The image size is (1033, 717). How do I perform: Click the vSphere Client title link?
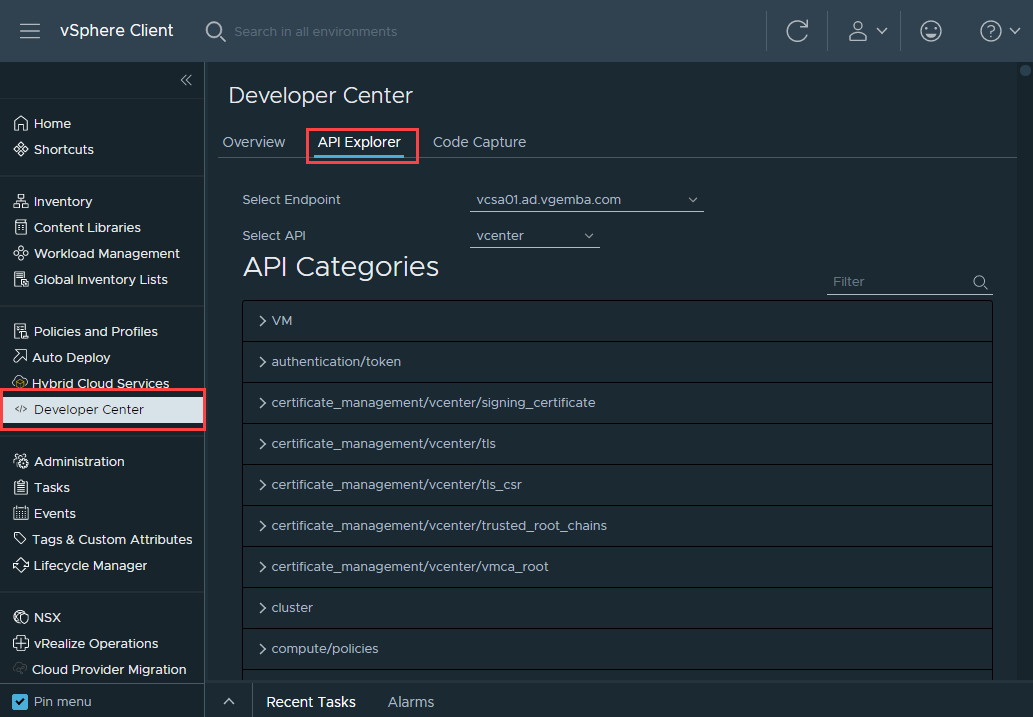click(x=117, y=31)
